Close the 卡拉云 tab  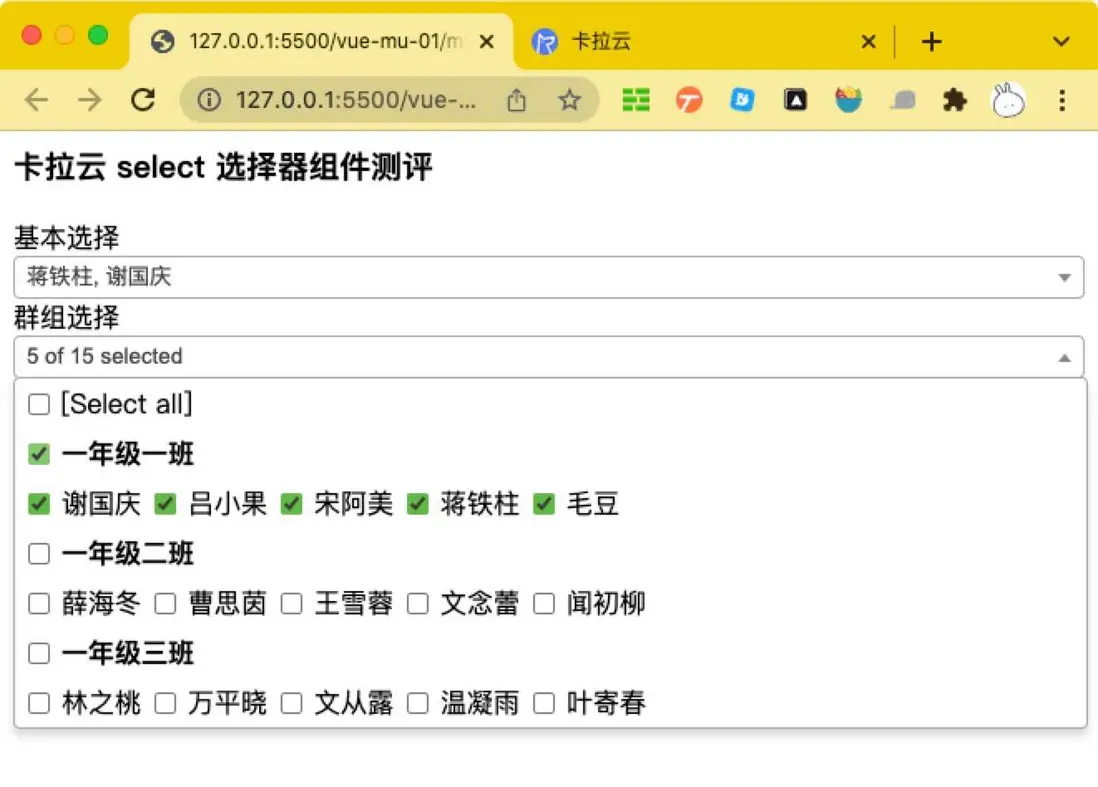[x=868, y=41]
